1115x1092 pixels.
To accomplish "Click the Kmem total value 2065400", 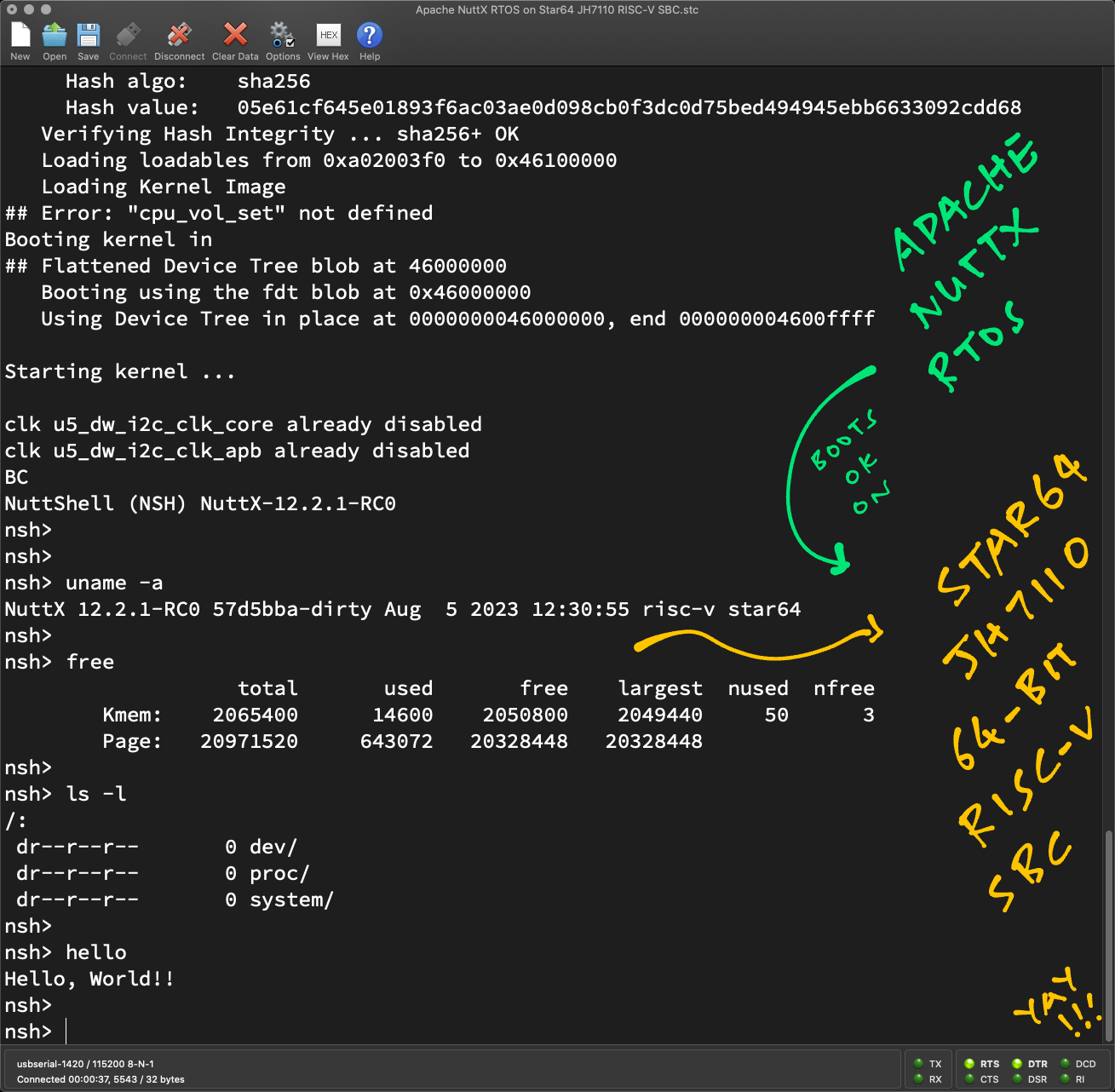I will [x=255, y=715].
